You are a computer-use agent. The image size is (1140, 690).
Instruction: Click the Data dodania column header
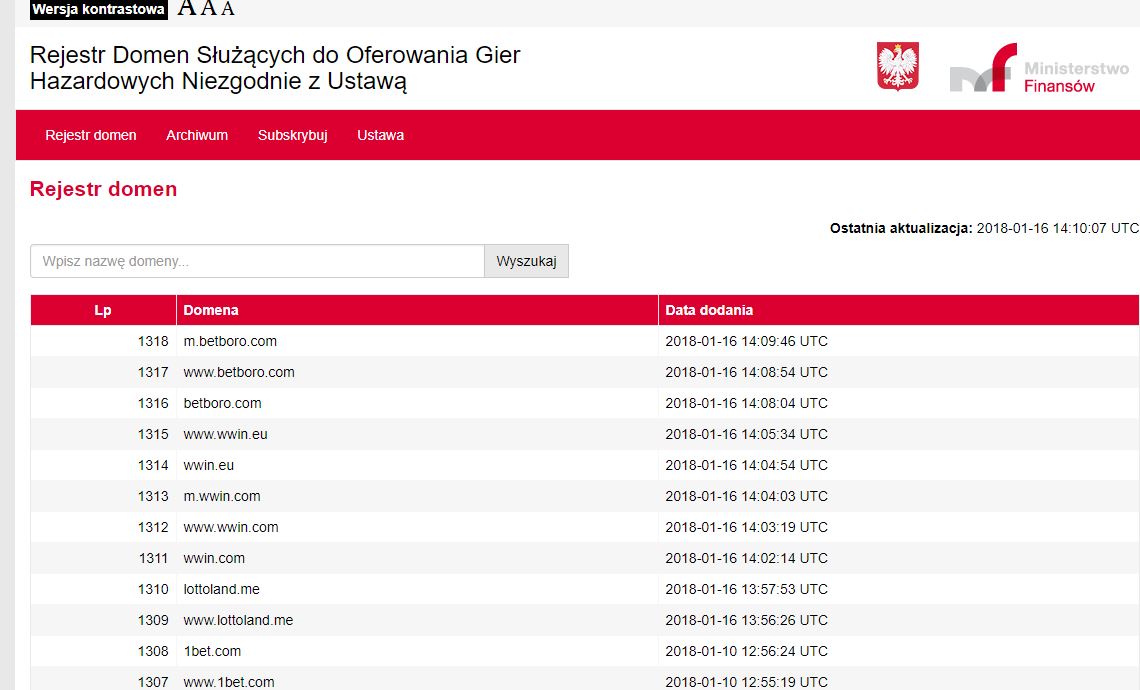point(898,310)
